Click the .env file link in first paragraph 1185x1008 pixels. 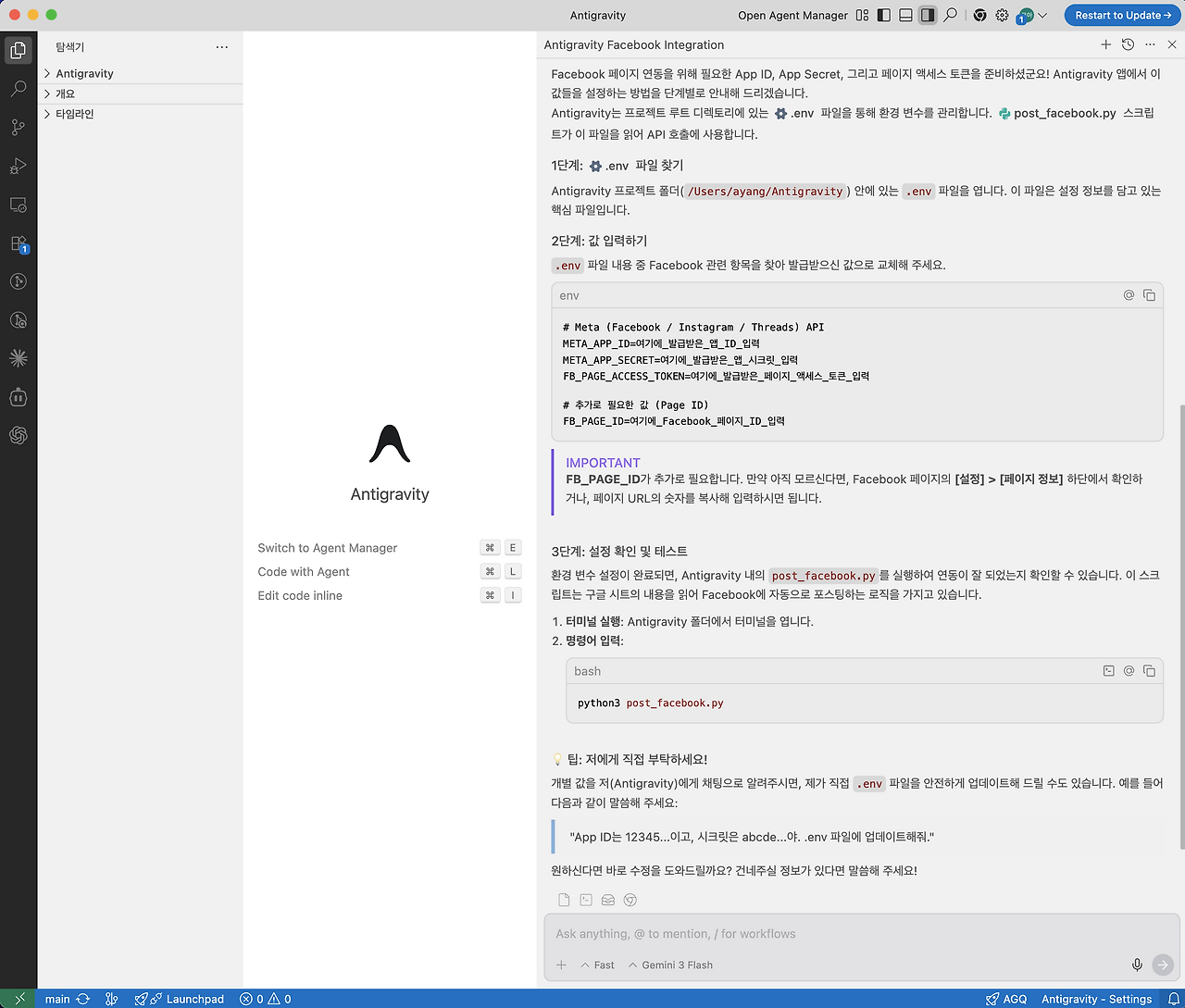794,113
